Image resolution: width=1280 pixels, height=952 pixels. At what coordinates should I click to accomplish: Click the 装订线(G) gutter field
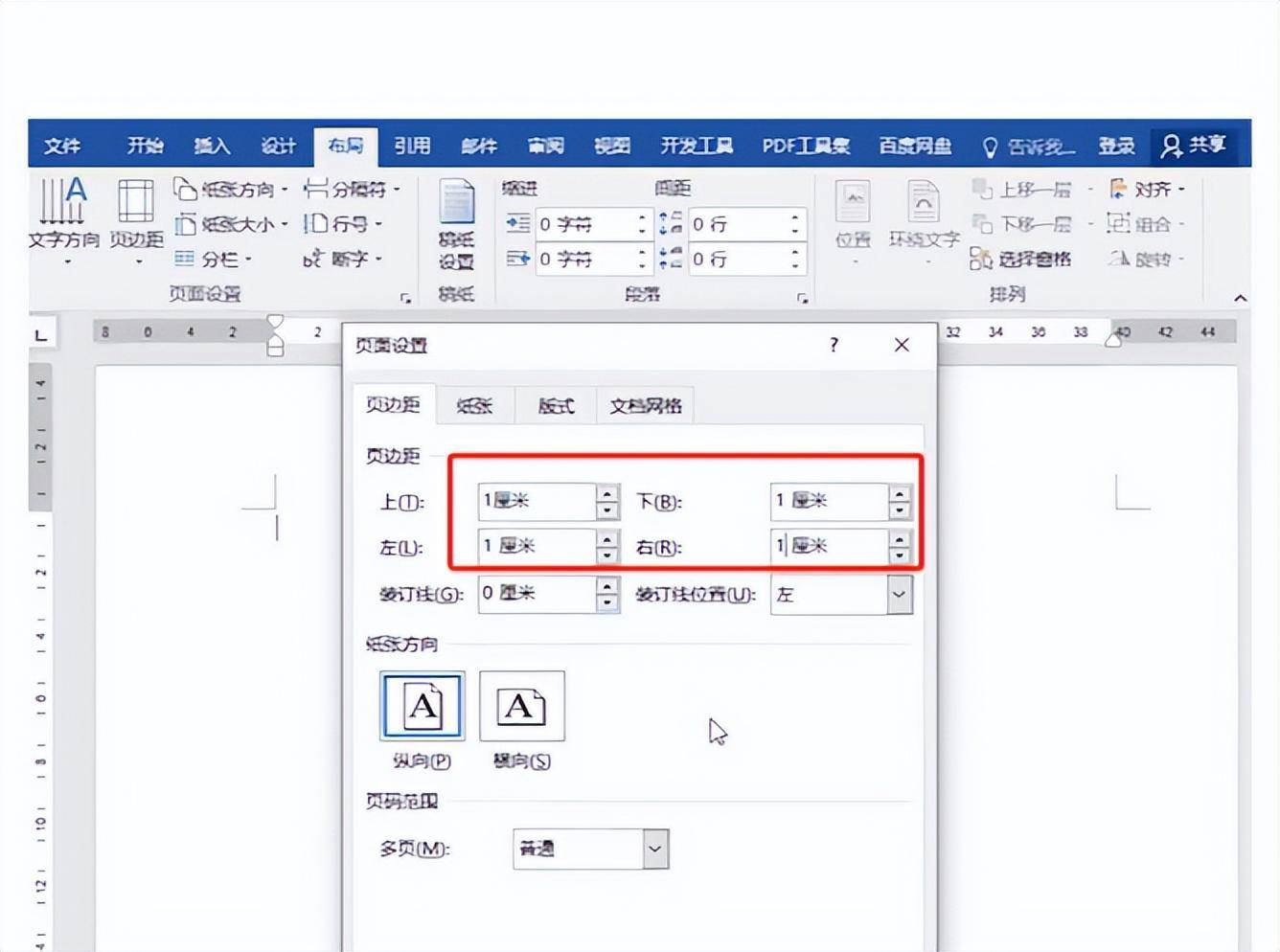click(x=537, y=594)
